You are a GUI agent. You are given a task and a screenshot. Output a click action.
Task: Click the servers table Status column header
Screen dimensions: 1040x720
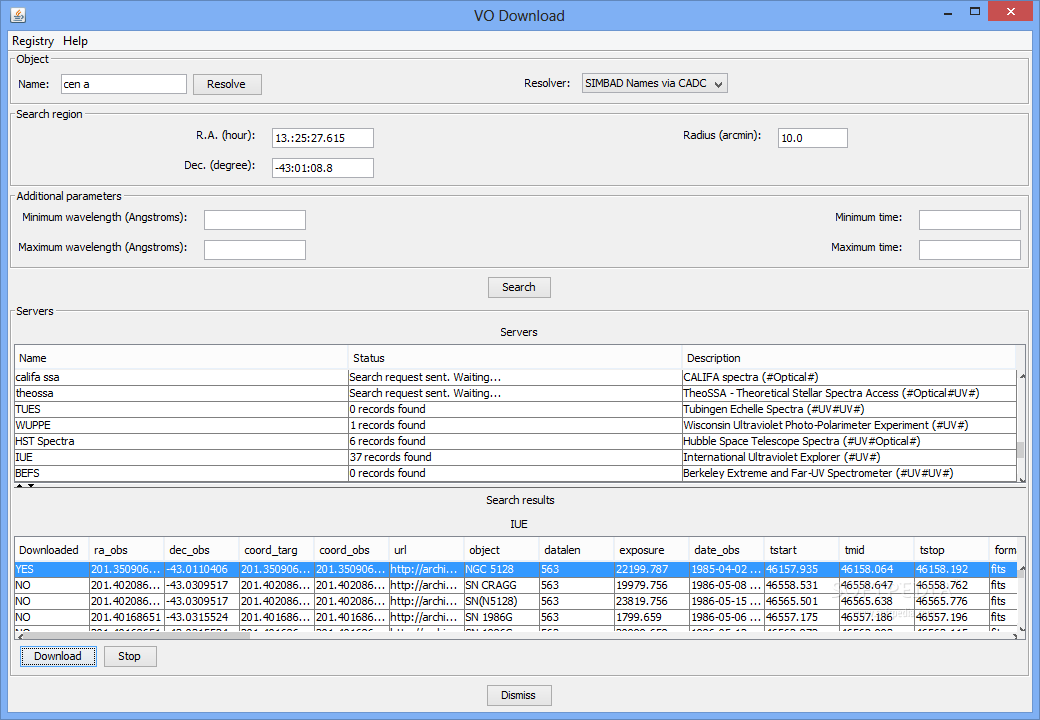coord(515,358)
